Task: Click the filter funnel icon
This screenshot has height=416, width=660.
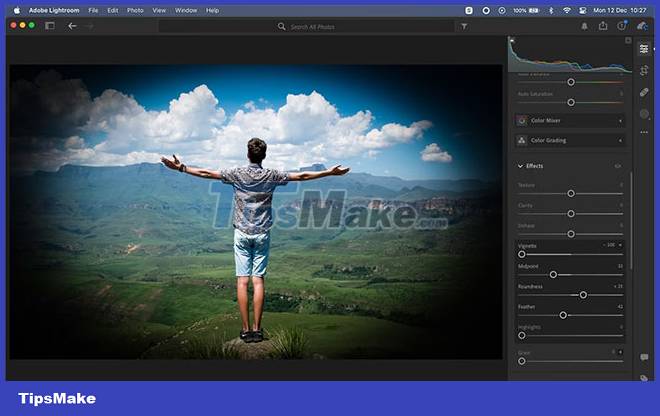Action: 464,27
